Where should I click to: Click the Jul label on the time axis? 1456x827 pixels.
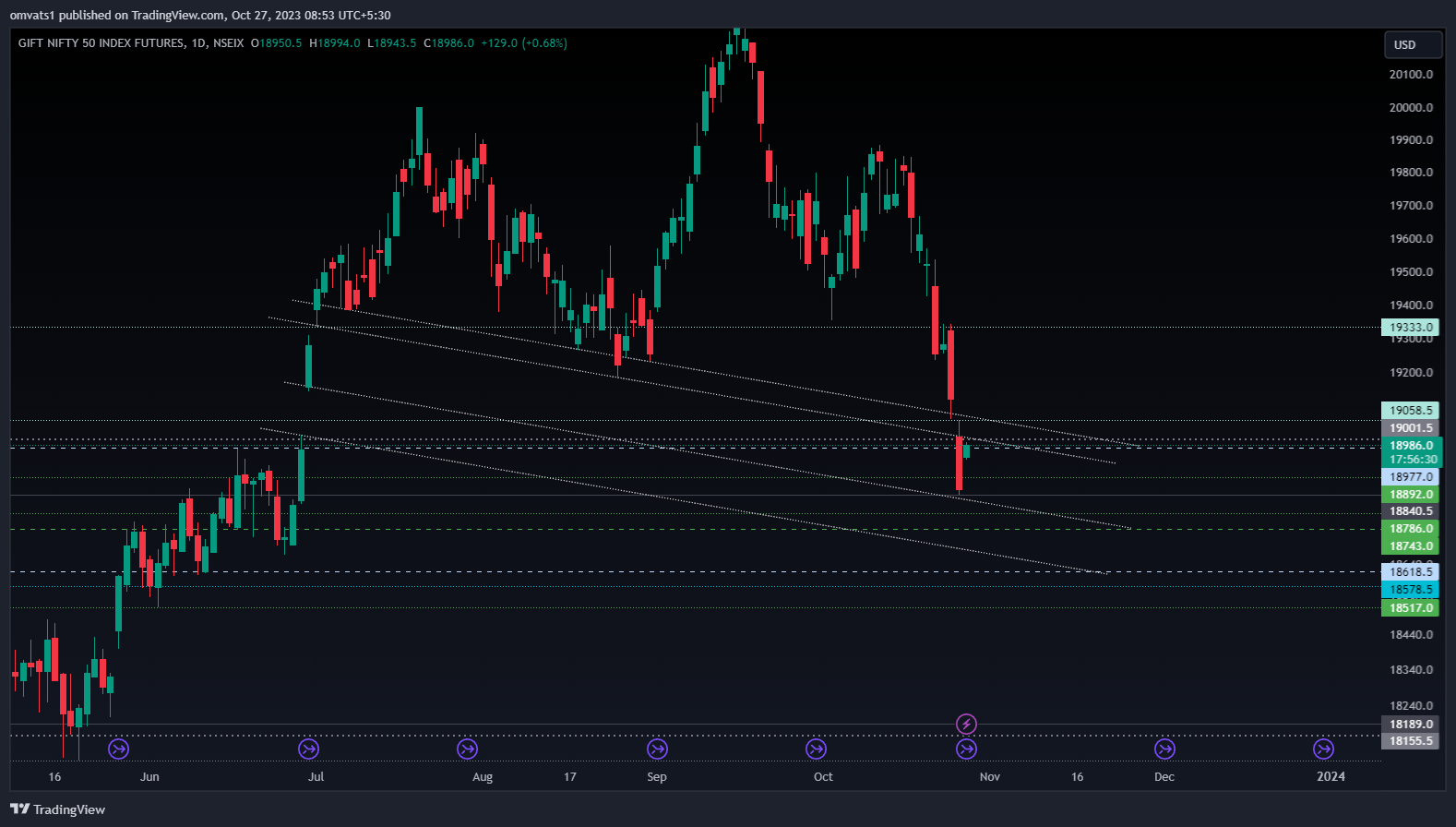pyautogui.click(x=316, y=776)
